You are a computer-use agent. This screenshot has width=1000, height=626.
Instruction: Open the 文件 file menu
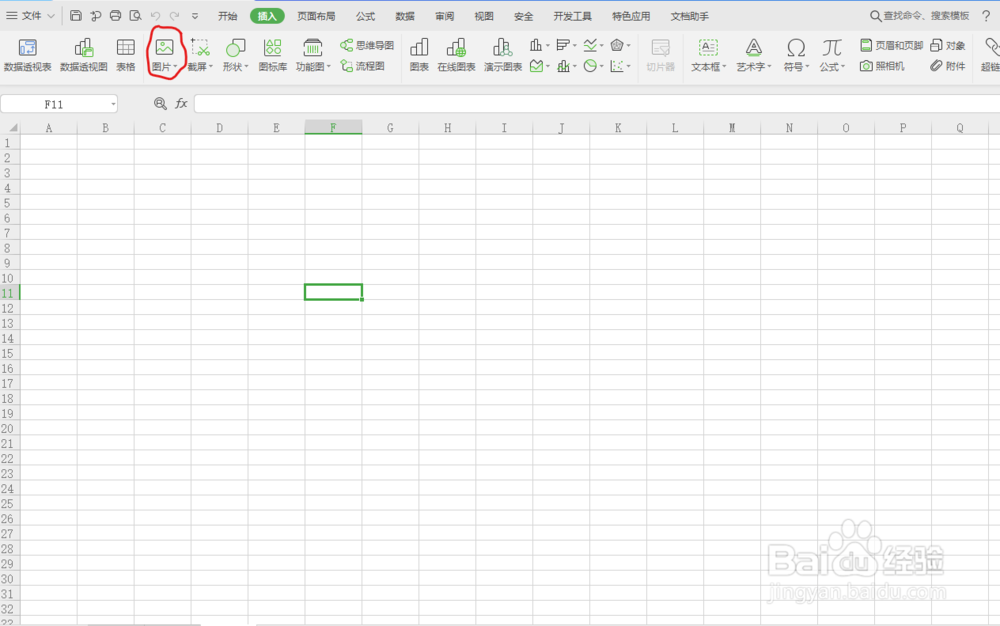(30, 15)
